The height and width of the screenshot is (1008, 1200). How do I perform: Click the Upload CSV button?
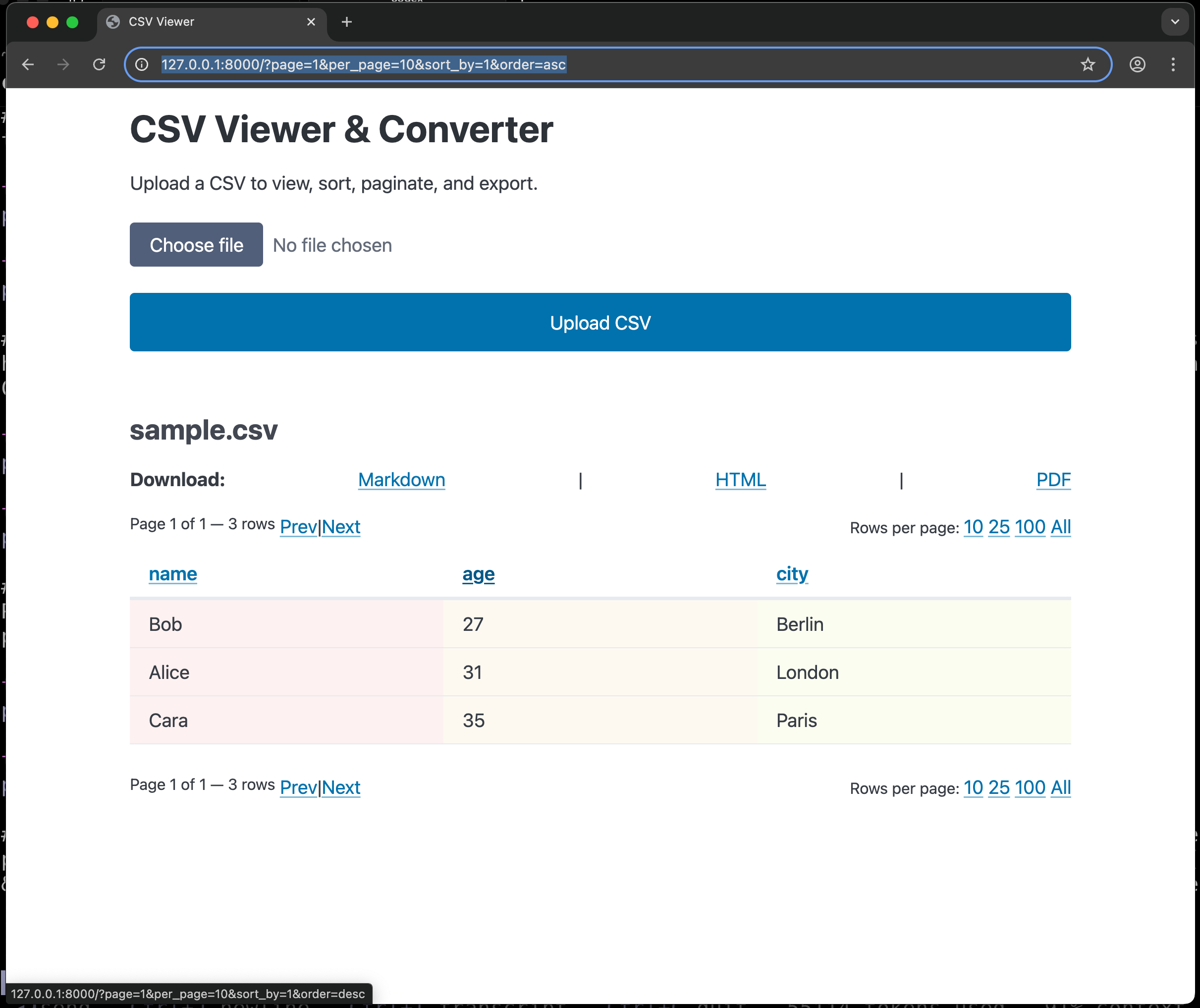tap(600, 322)
